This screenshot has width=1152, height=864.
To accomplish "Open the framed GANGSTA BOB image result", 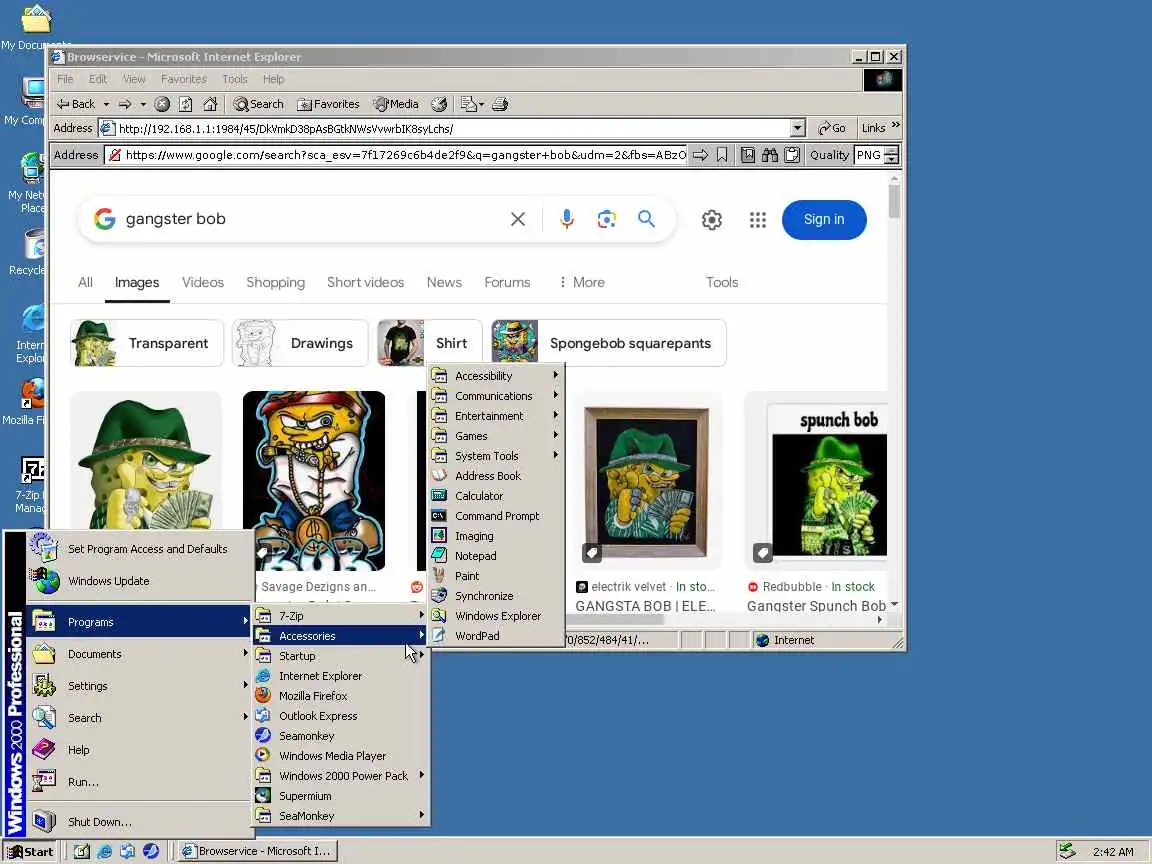I will coord(647,481).
